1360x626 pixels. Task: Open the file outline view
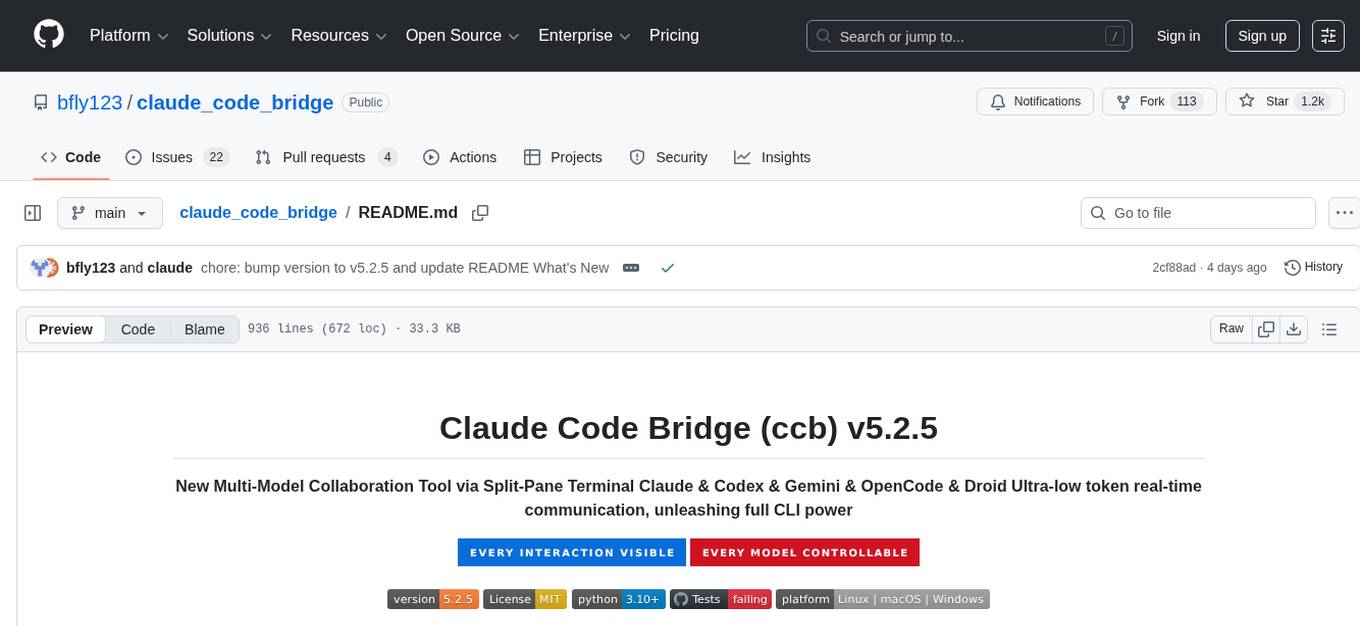point(1329,328)
